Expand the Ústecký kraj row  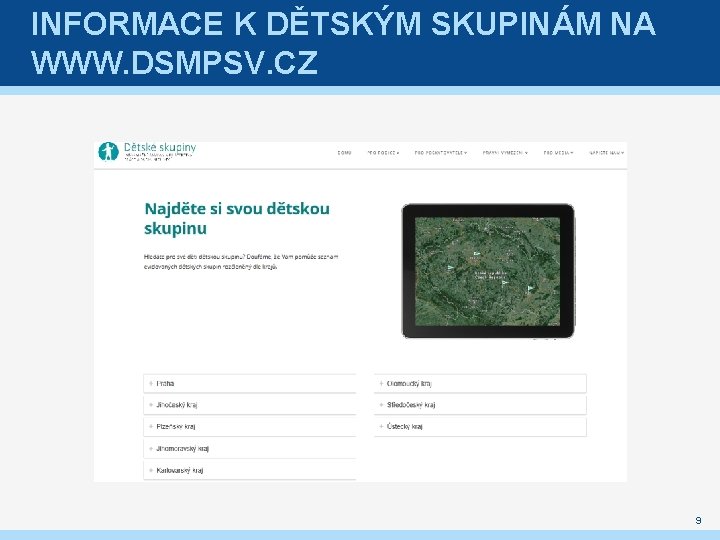click(480, 427)
